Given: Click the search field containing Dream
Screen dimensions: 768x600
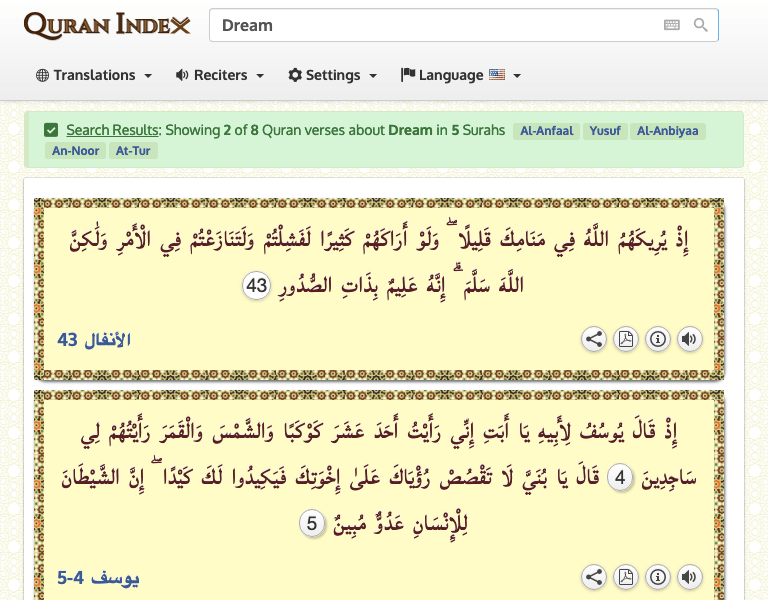Looking at the screenshot, I should [x=430, y=25].
